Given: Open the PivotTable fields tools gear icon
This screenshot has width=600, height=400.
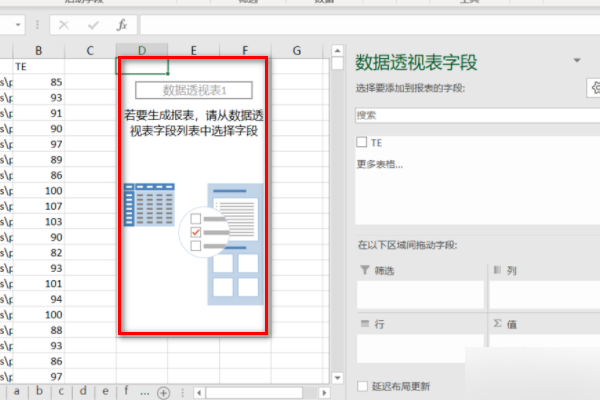Looking at the screenshot, I should pos(594,88).
